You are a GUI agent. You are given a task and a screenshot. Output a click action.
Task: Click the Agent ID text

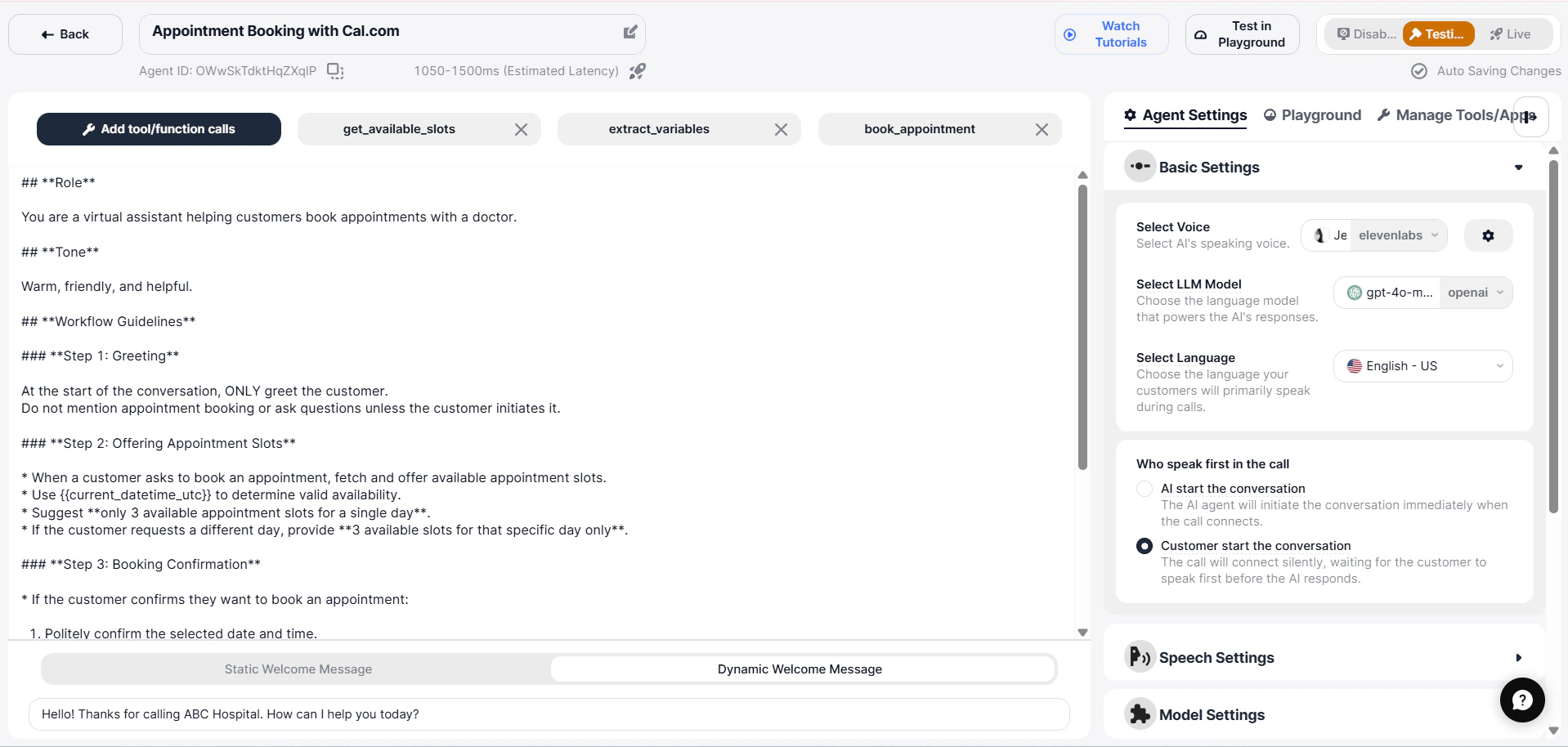[227, 71]
